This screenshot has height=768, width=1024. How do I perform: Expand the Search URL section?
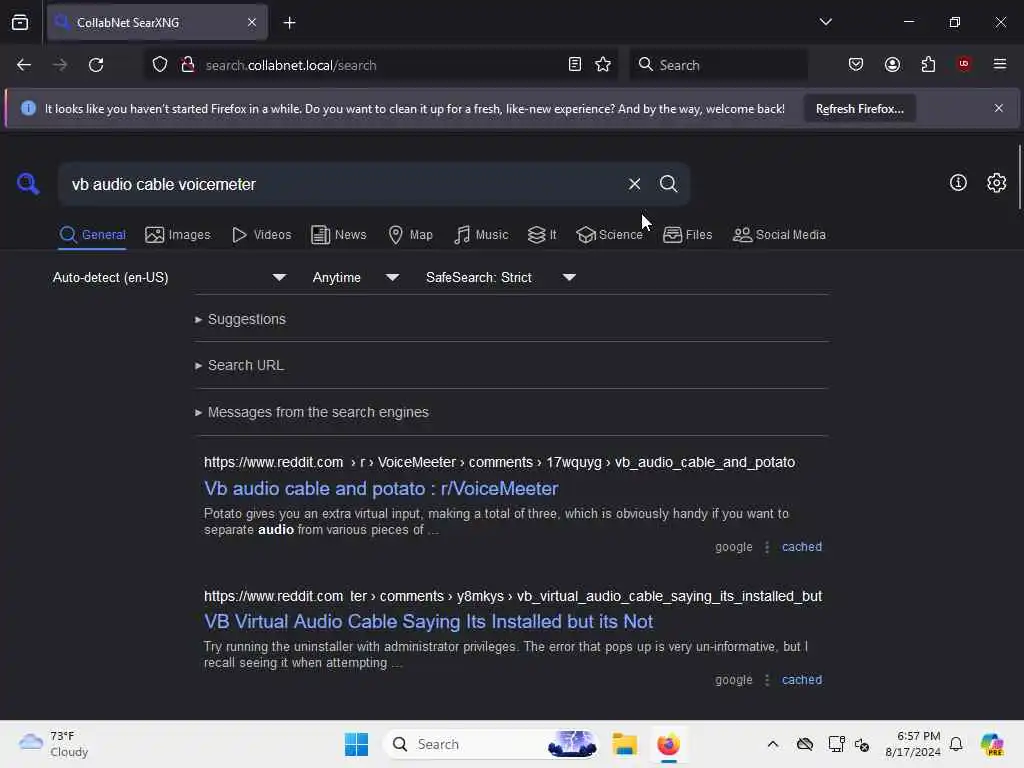pyautogui.click(x=239, y=365)
